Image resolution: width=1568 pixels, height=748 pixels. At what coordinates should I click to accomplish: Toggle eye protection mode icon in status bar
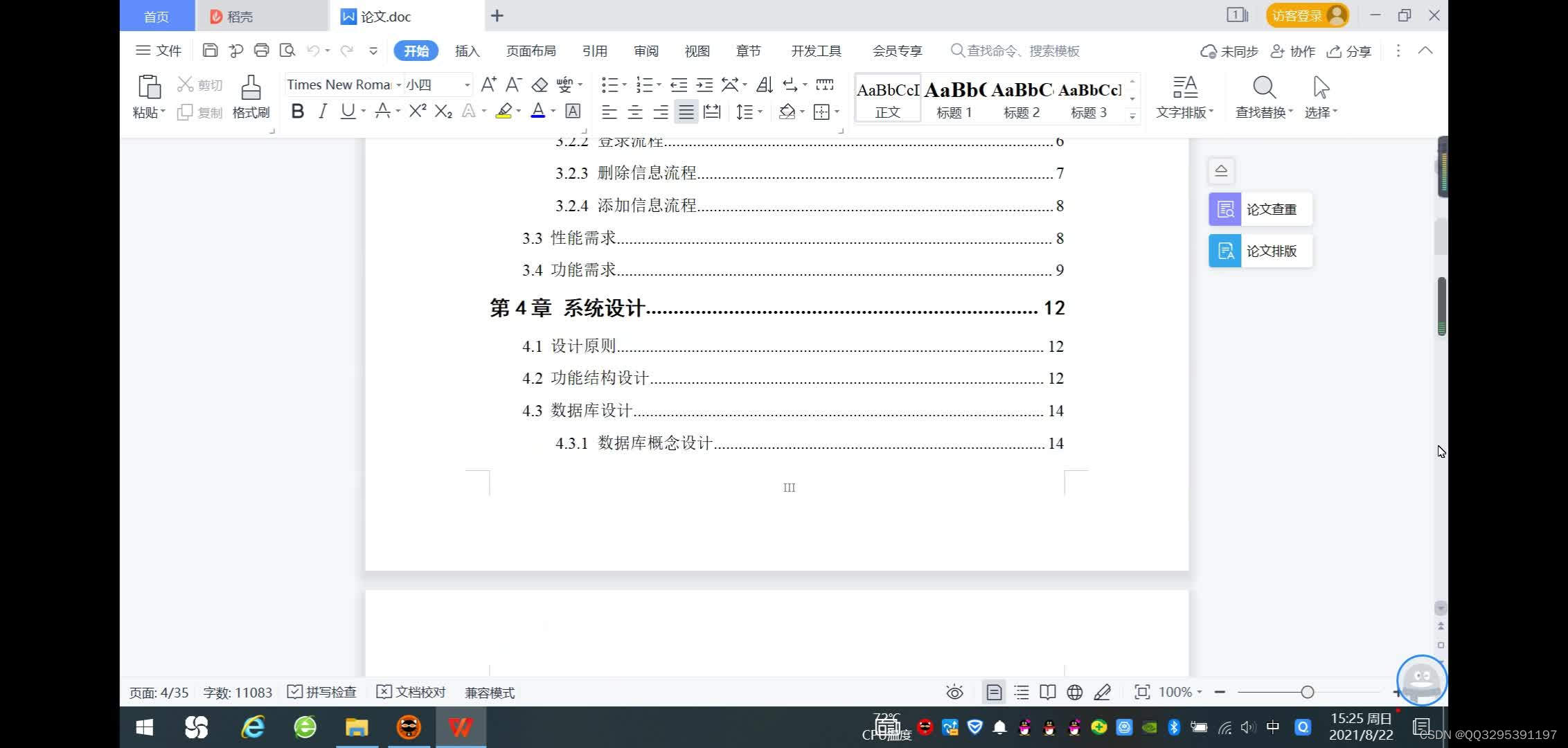[954, 692]
